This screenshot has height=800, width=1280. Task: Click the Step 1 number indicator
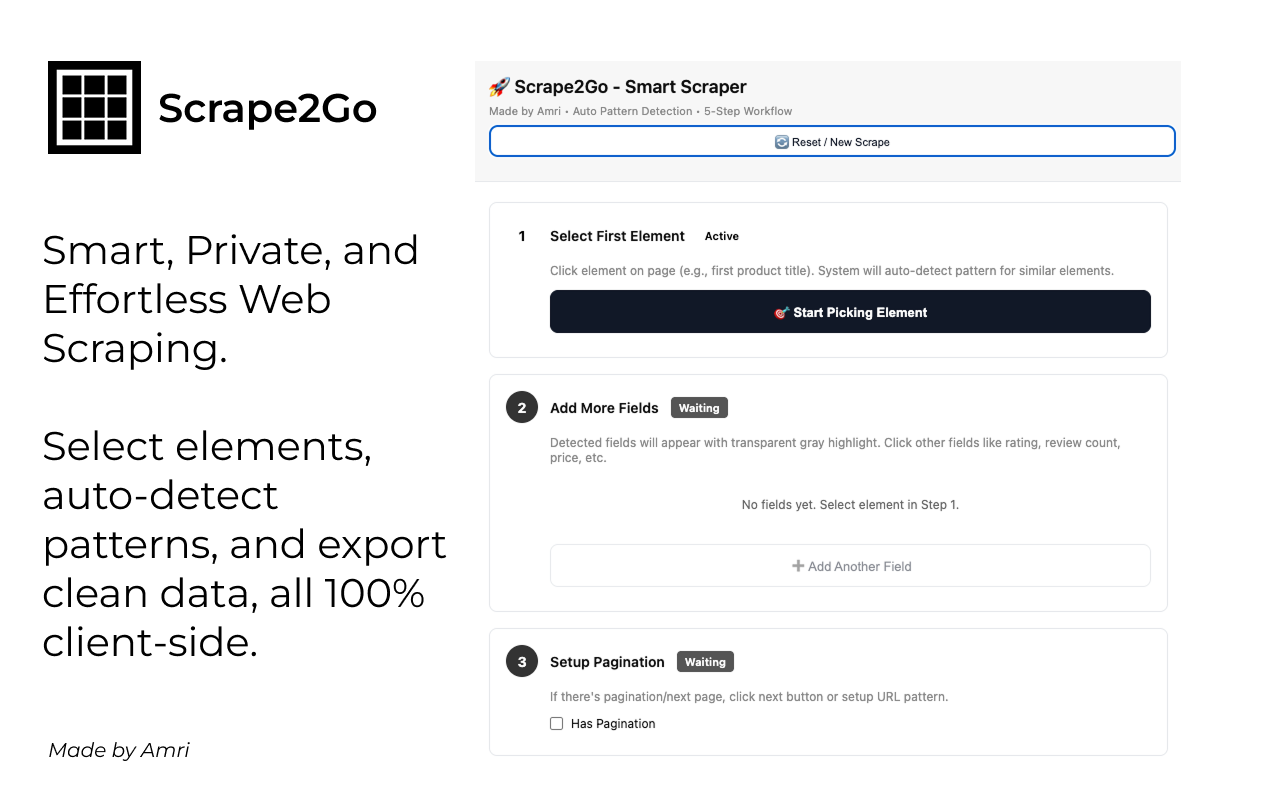(x=521, y=236)
